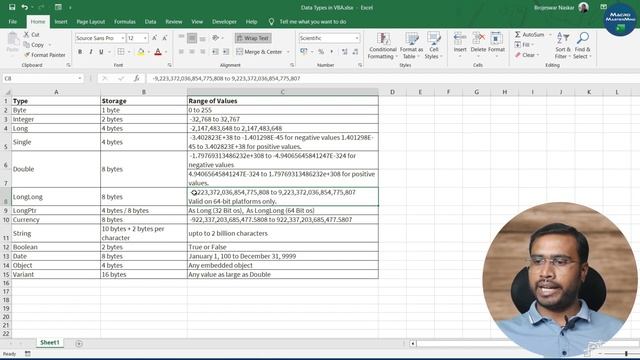Click the Name Box showing C8
This screenshot has width=640, height=360.
point(43,78)
